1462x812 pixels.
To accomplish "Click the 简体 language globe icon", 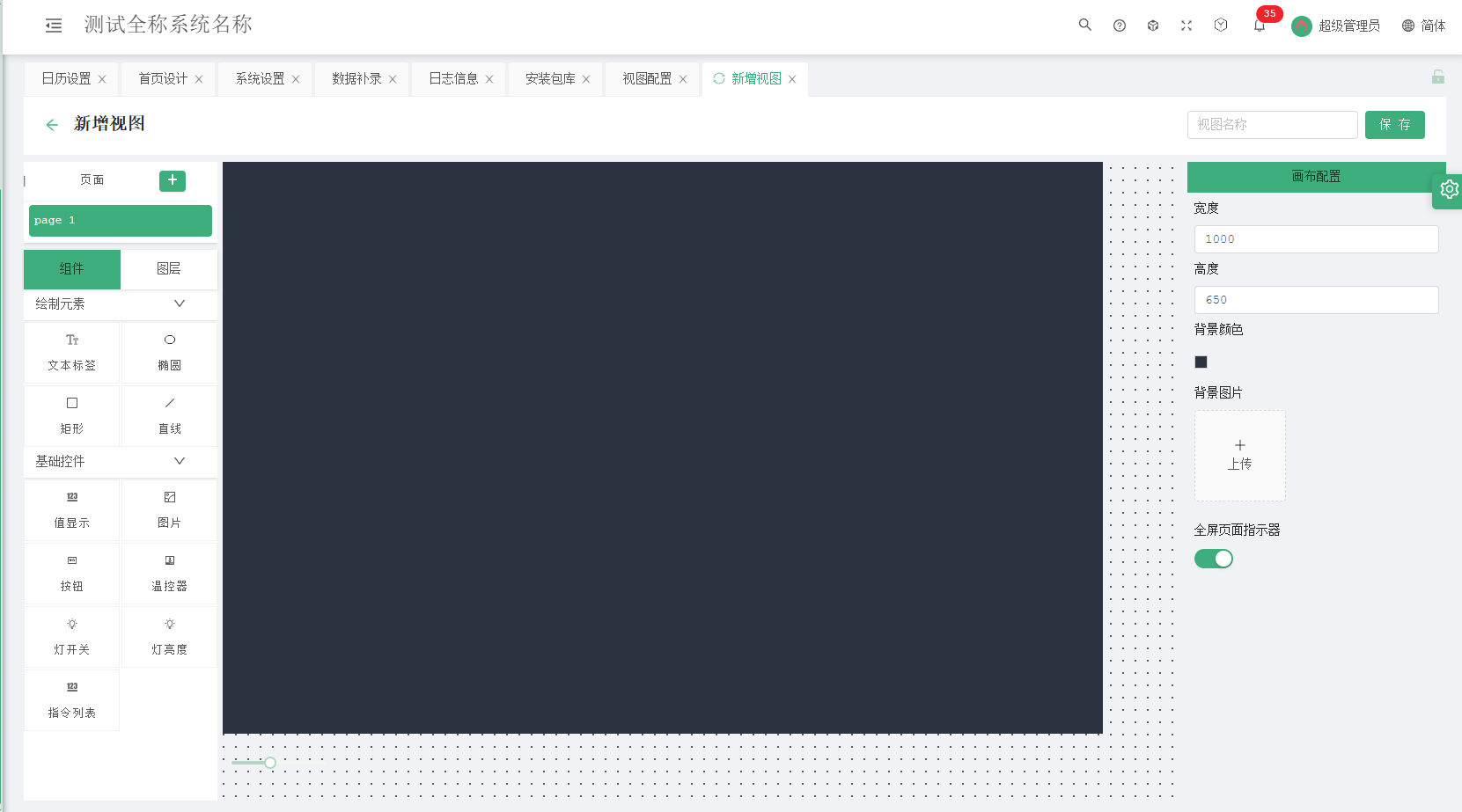I will pos(1408,26).
